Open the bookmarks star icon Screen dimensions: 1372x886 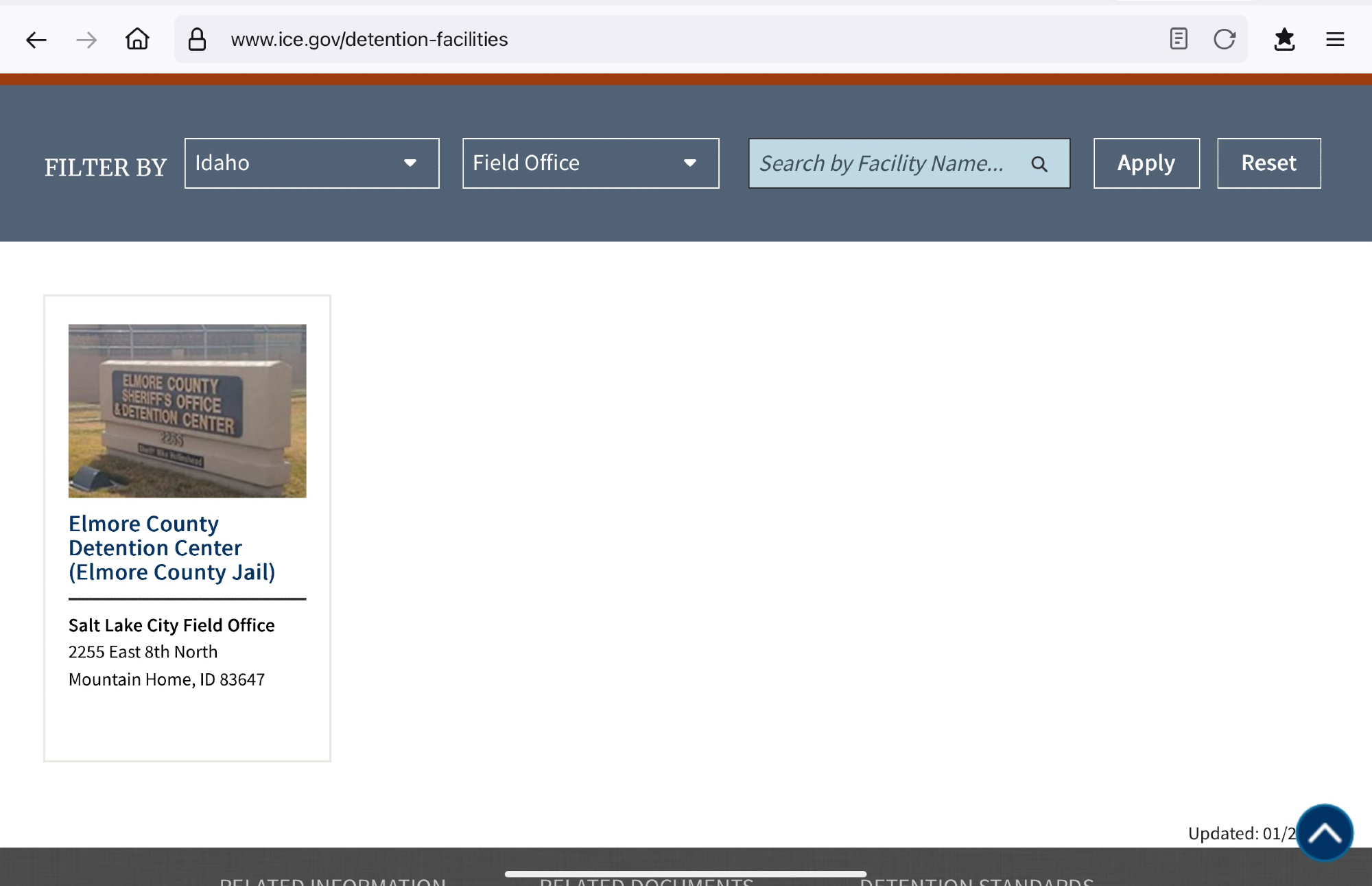[x=1284, y=39]
